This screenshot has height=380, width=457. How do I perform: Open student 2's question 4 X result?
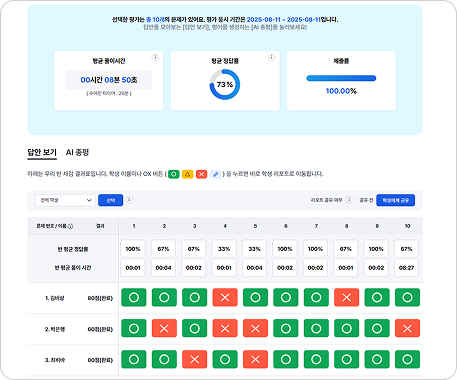[x=225, y=328]
